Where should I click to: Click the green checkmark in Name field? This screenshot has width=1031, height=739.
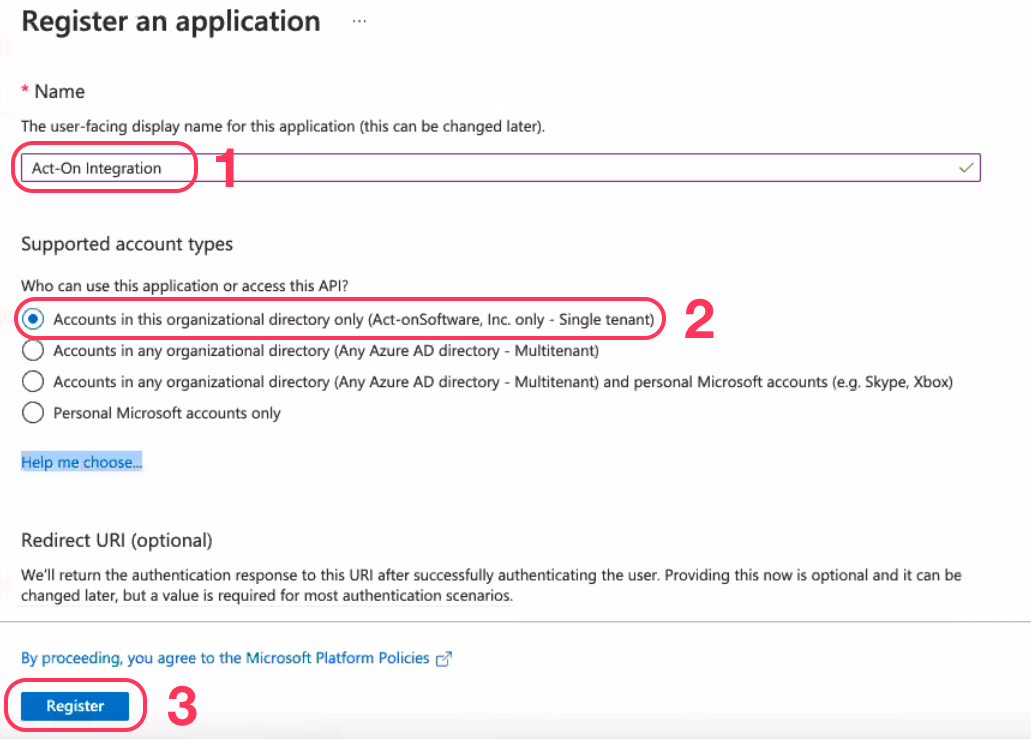point(966,168)
